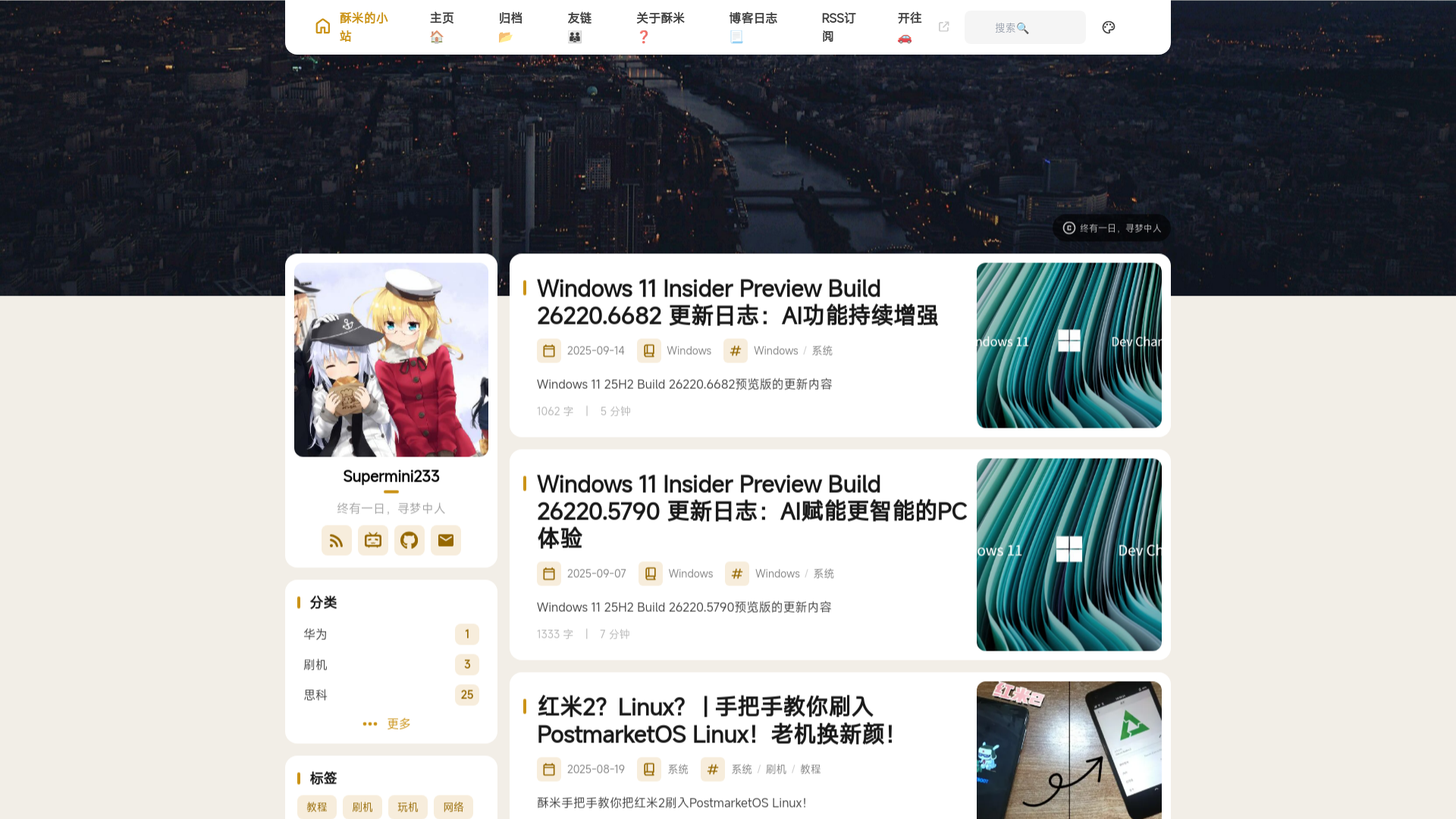Click the external link icon next to 开往

[x=944, y=27]
